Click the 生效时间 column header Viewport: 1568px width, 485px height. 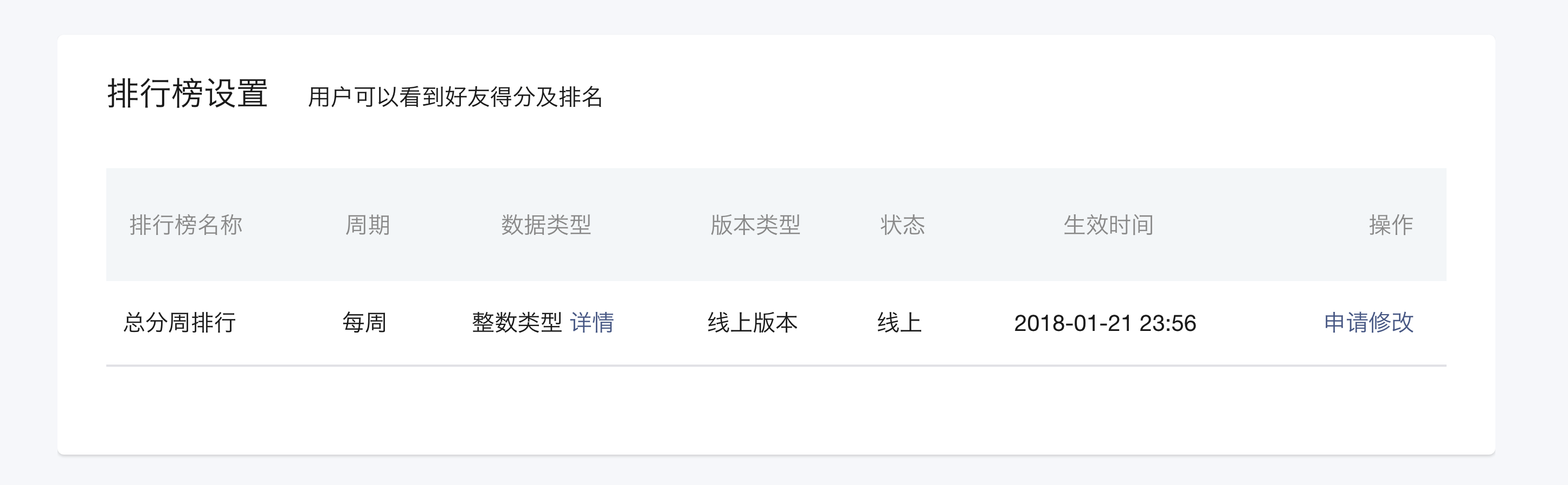[x=1108, y=225]
